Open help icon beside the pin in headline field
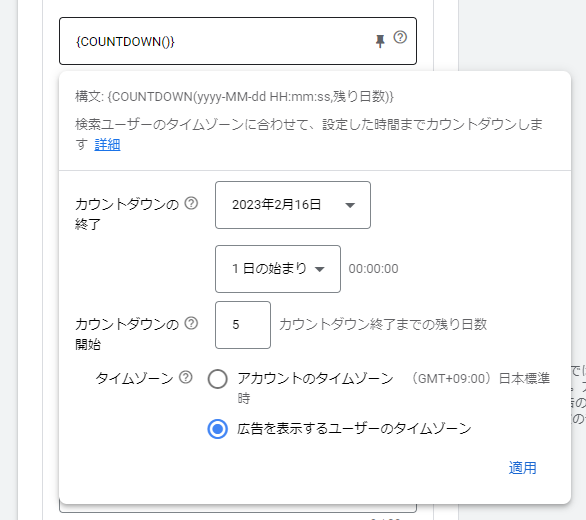 pos(400,37)
